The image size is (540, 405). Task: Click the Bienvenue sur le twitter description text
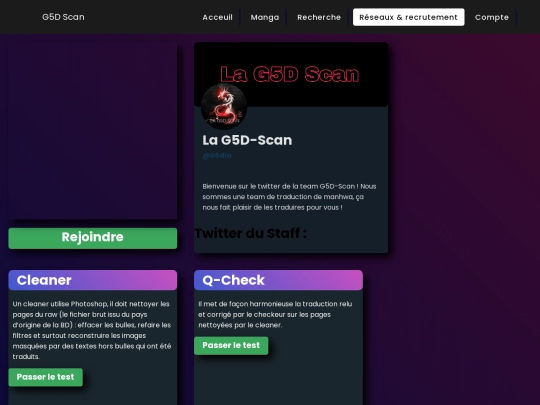[289, 197]
